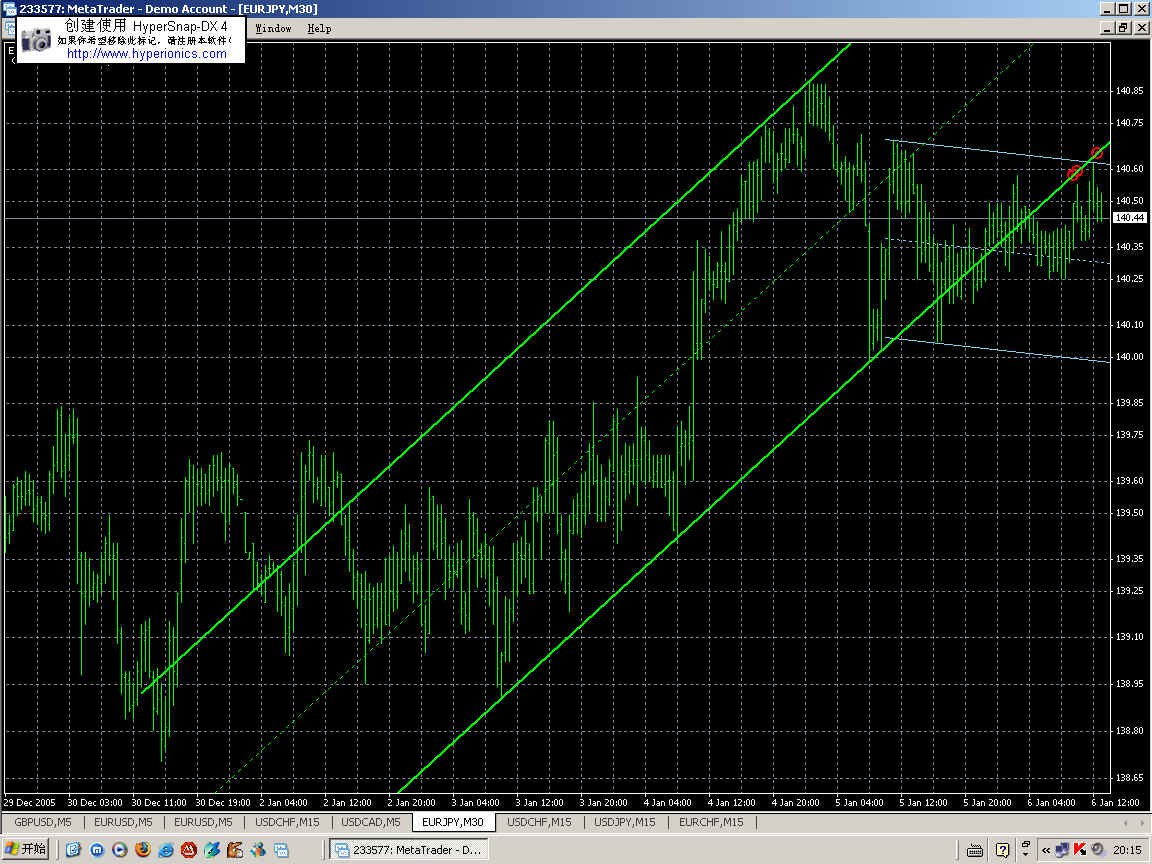
Task: Open the Window menu
Action: (273, 29)
